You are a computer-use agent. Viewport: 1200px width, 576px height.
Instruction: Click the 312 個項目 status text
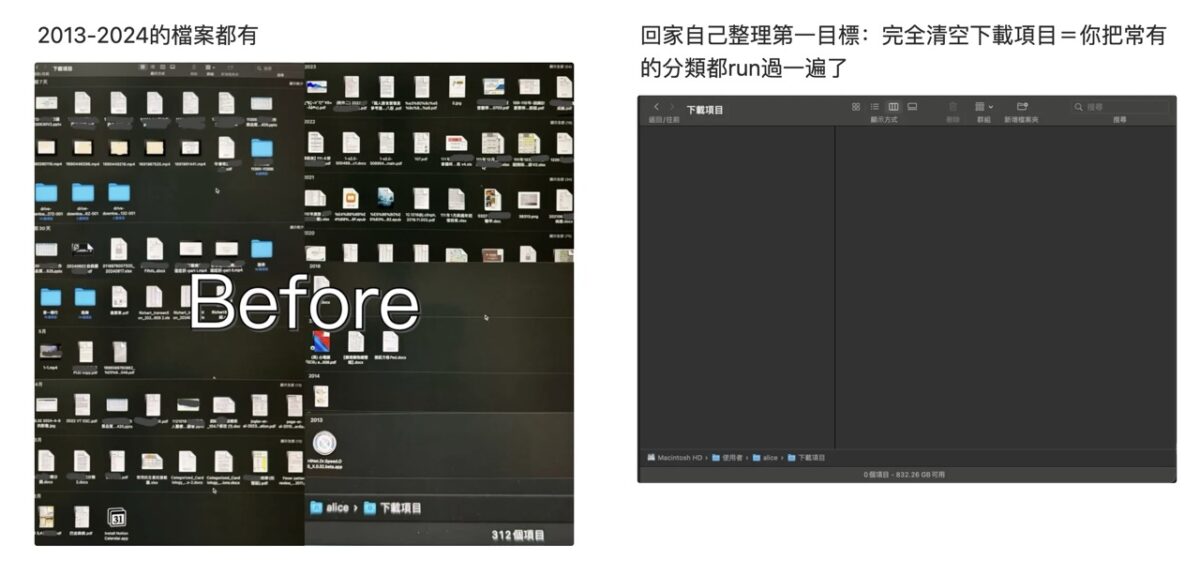(518, 536)
